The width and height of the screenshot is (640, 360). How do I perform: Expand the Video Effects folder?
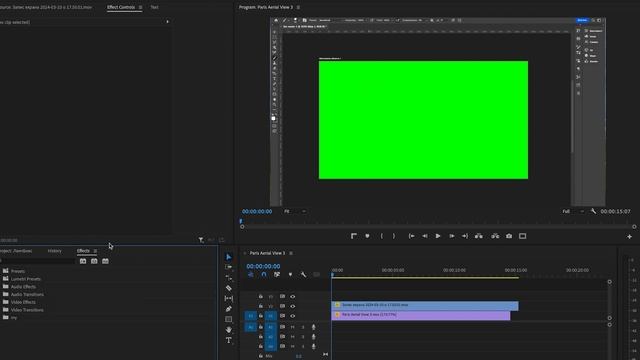pos(6,302)
